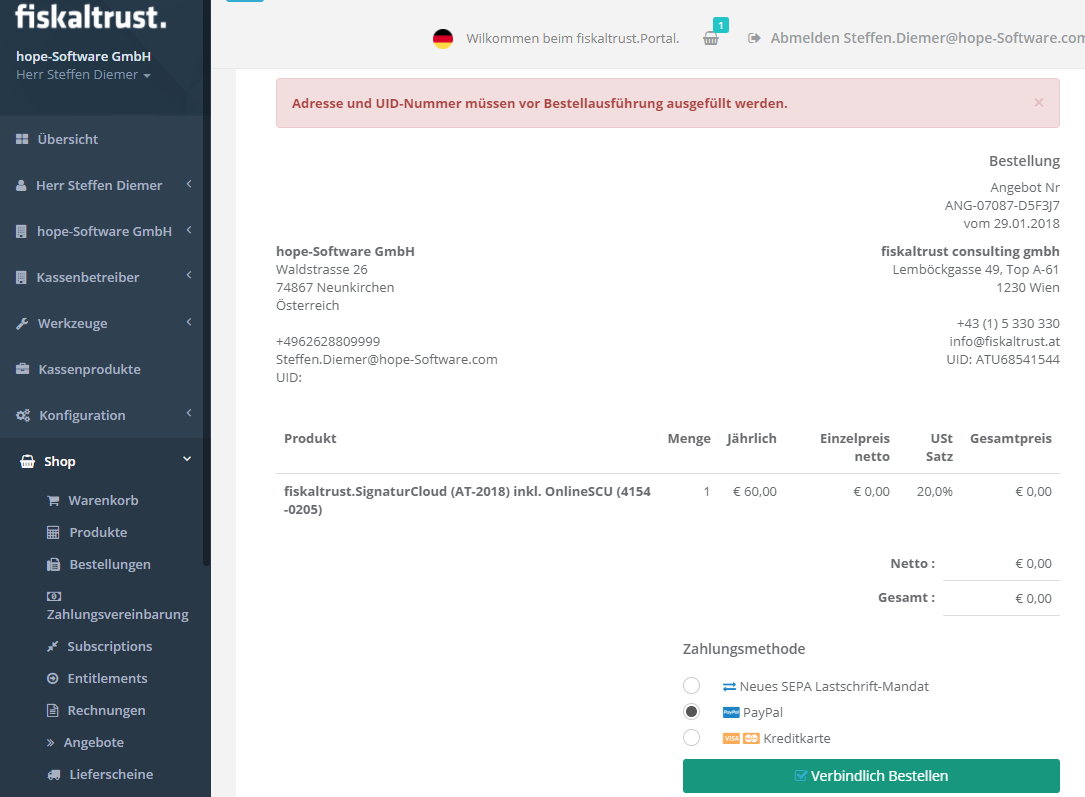
Task: Expand hope-Software GmbH sidebar chevron
Action: pos(189,230)
